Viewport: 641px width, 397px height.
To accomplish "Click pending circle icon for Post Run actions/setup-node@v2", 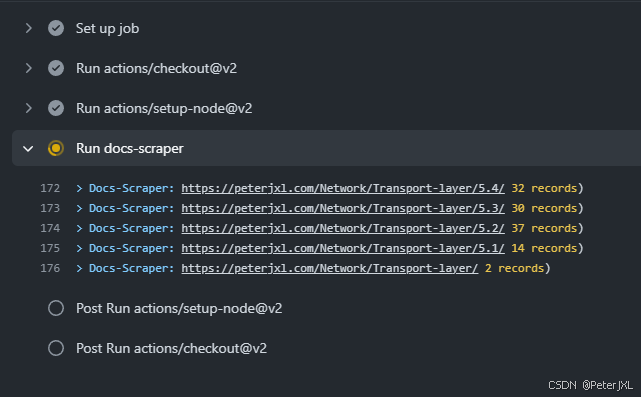I will pos(56,308).
